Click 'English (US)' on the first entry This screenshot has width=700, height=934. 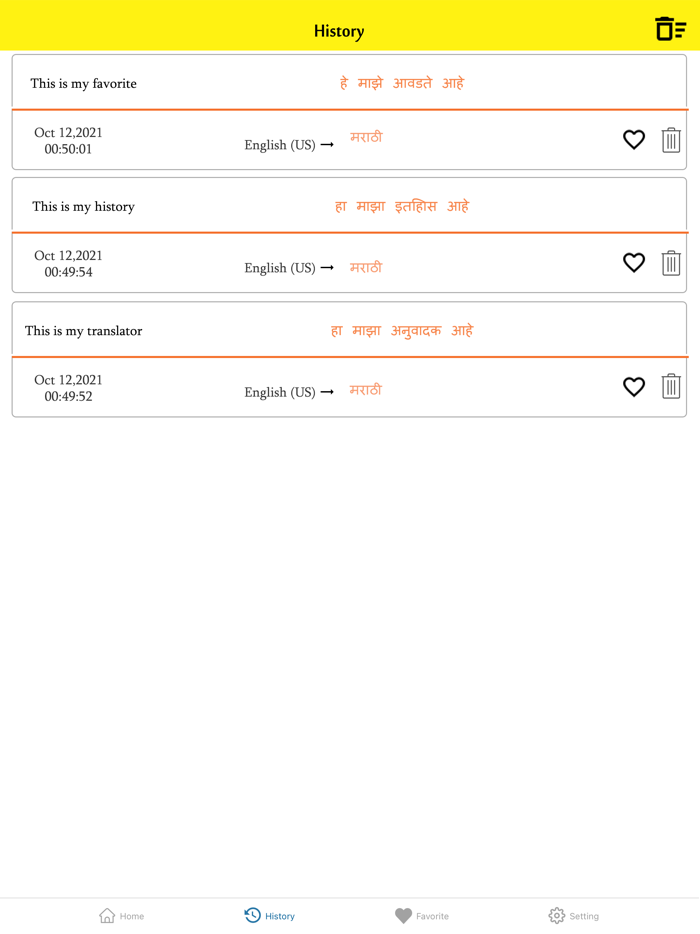279,144
